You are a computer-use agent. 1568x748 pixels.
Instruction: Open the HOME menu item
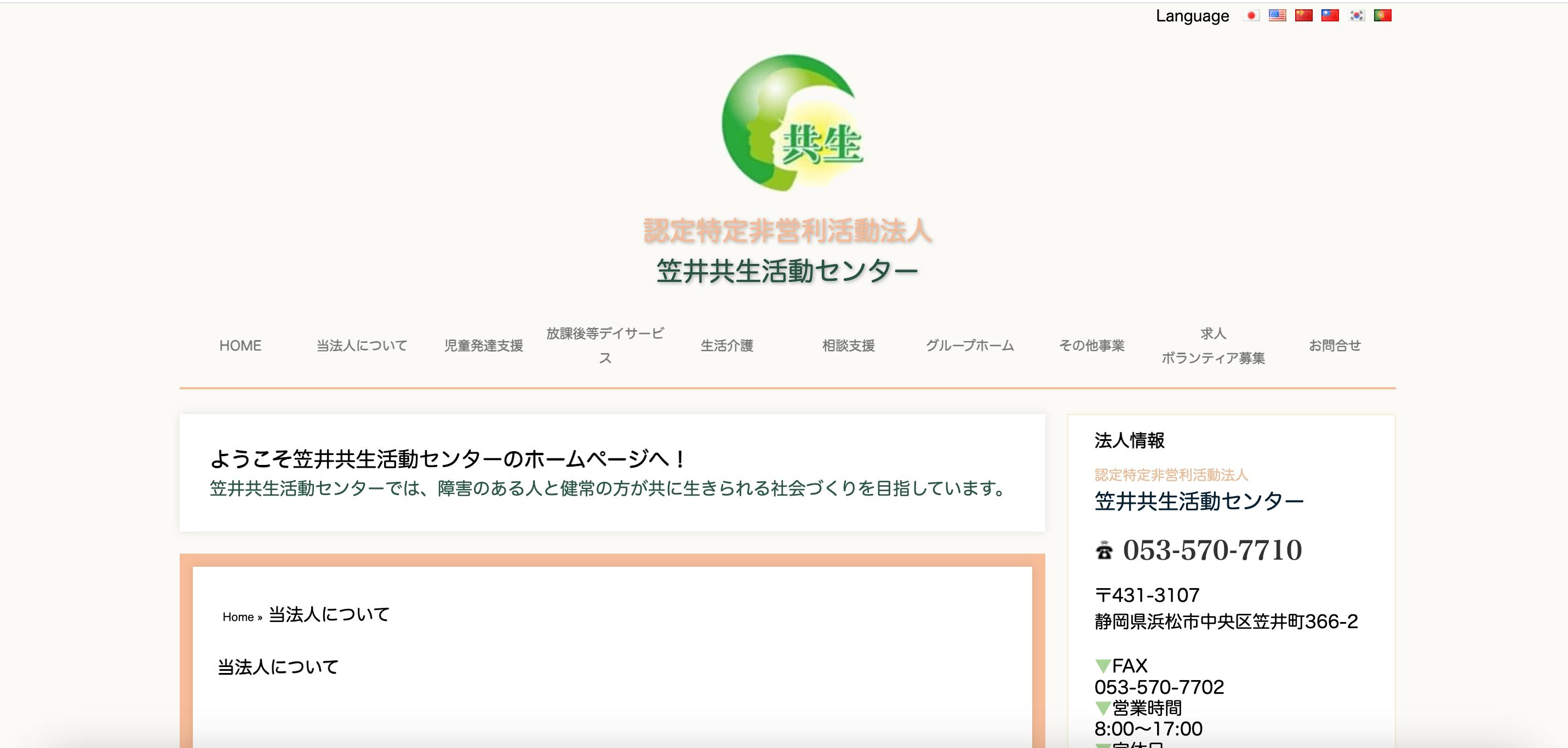point(240,346)
